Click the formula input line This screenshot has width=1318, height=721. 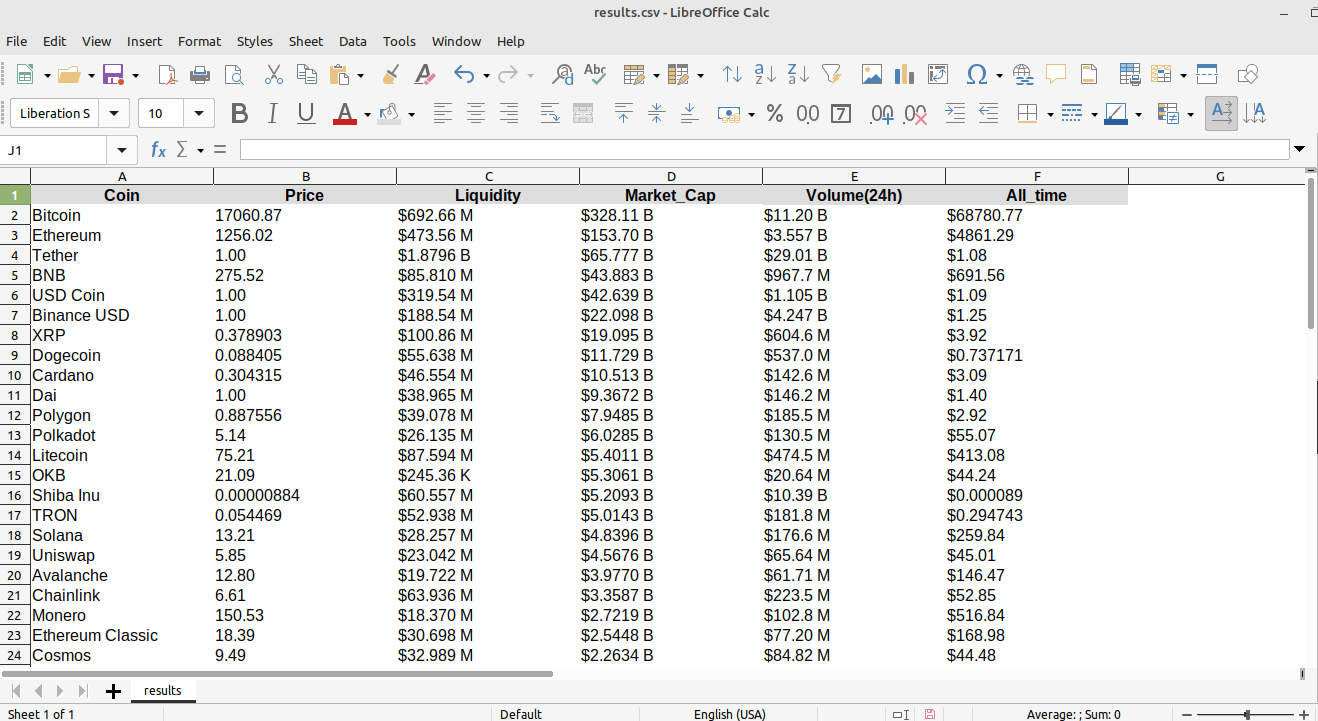click(764, 150)
